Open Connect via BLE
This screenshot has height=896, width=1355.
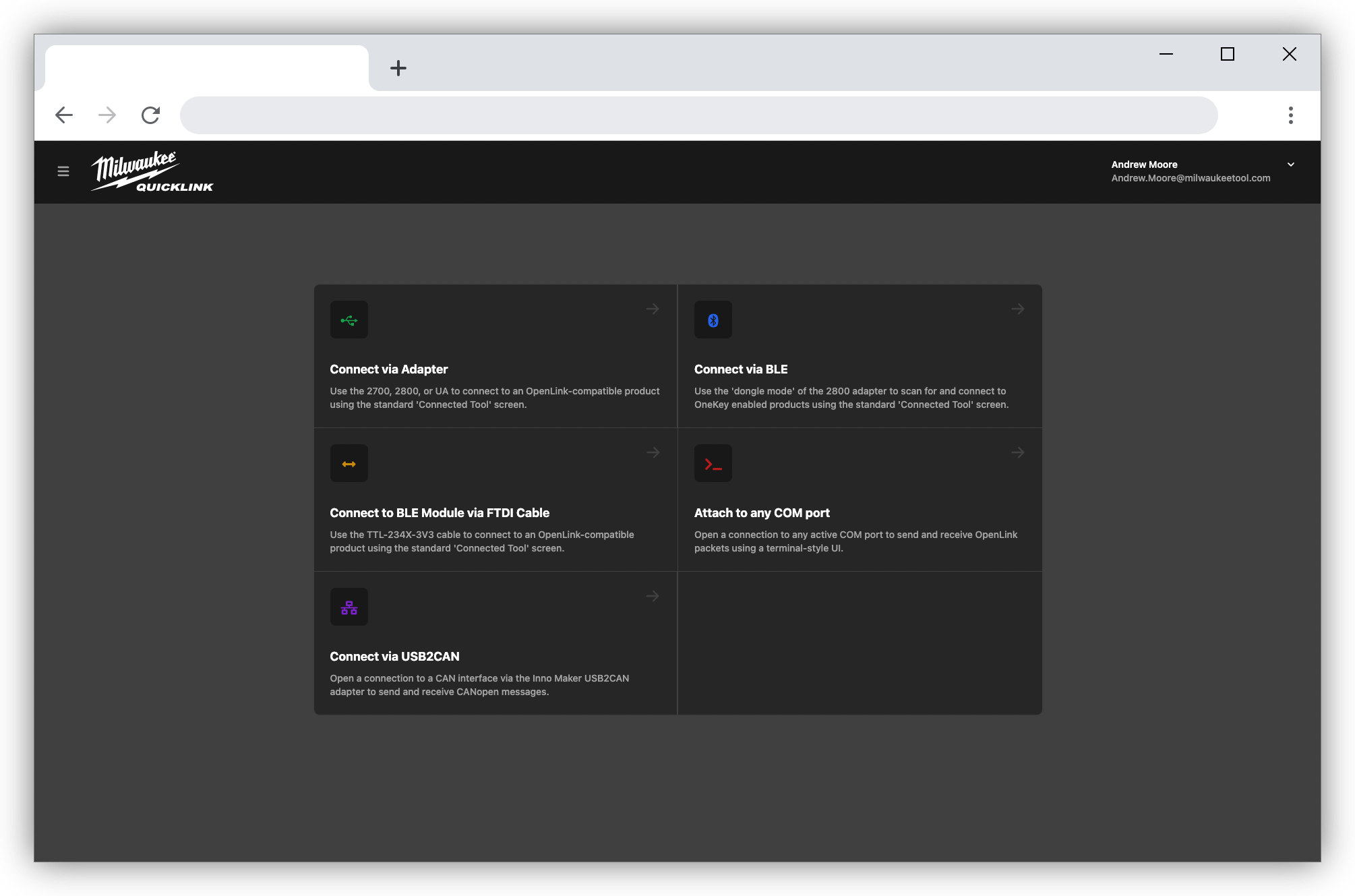[860, 356]
